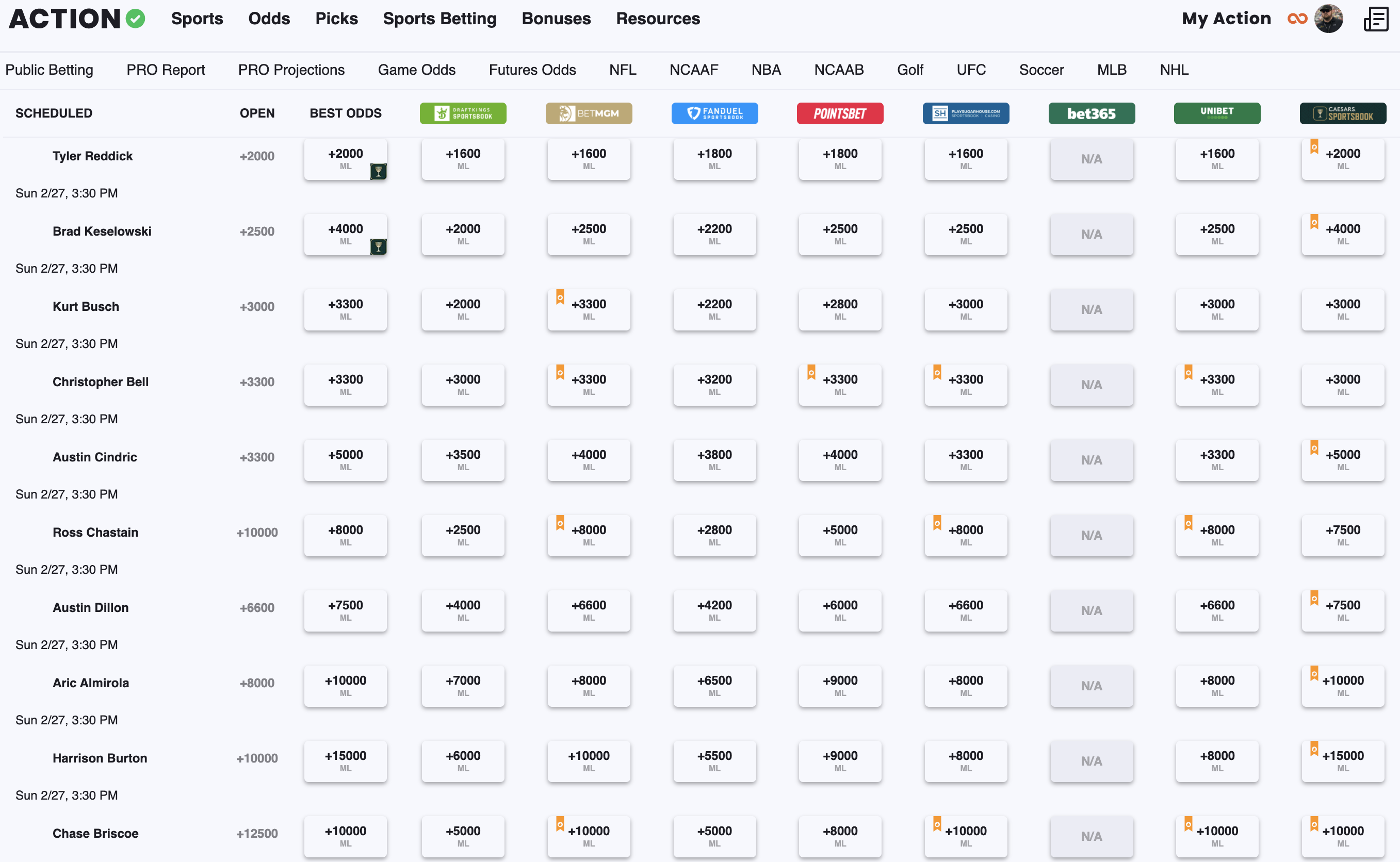1400x862 pixels.
Task: Open the Sports Betting menu
Action: (439, 19)
